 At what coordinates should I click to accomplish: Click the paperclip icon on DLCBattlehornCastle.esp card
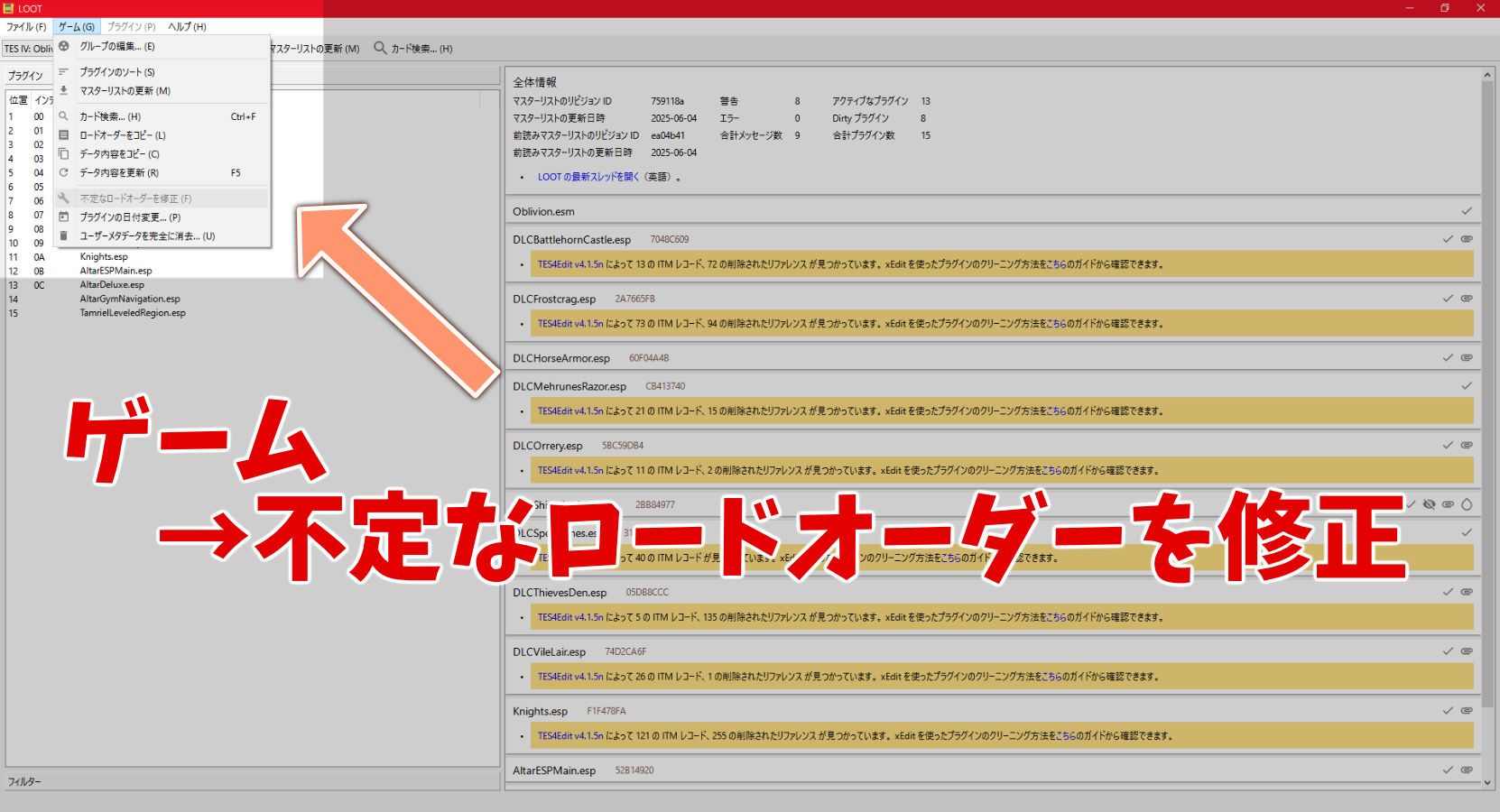(x=1467, y=239)
